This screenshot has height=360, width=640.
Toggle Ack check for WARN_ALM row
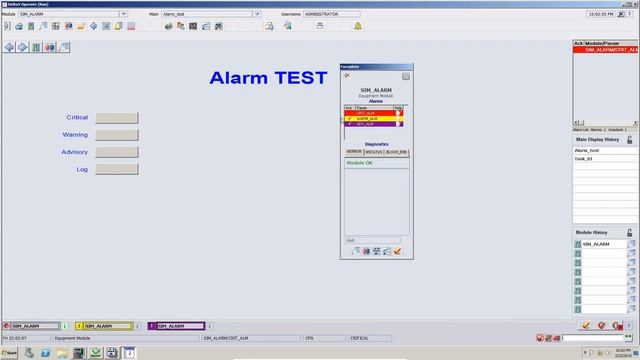coord(349,118)
